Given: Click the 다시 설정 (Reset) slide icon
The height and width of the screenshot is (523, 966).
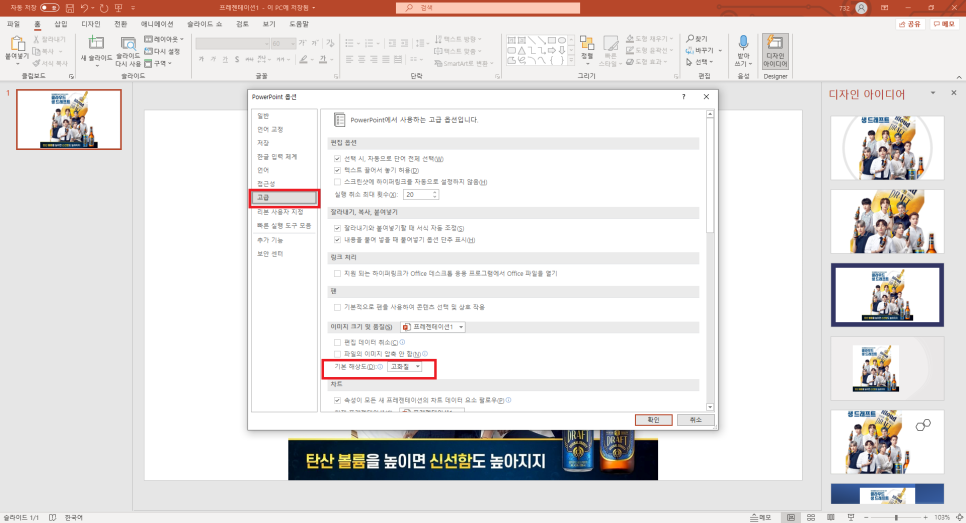Looking at the screenshot, I should pyautogui.click(x=148, y=51).
